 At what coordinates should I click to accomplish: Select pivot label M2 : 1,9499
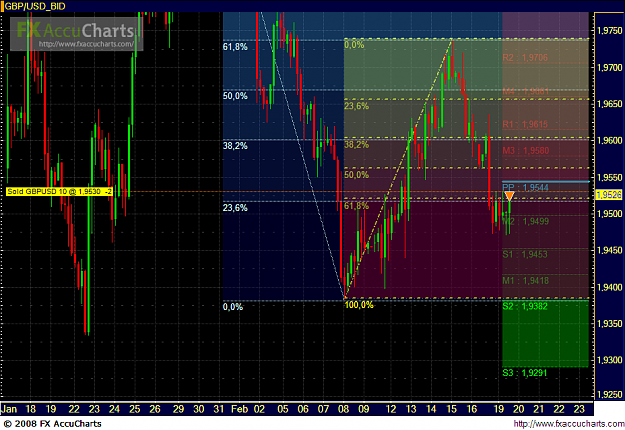coord(526,221)
